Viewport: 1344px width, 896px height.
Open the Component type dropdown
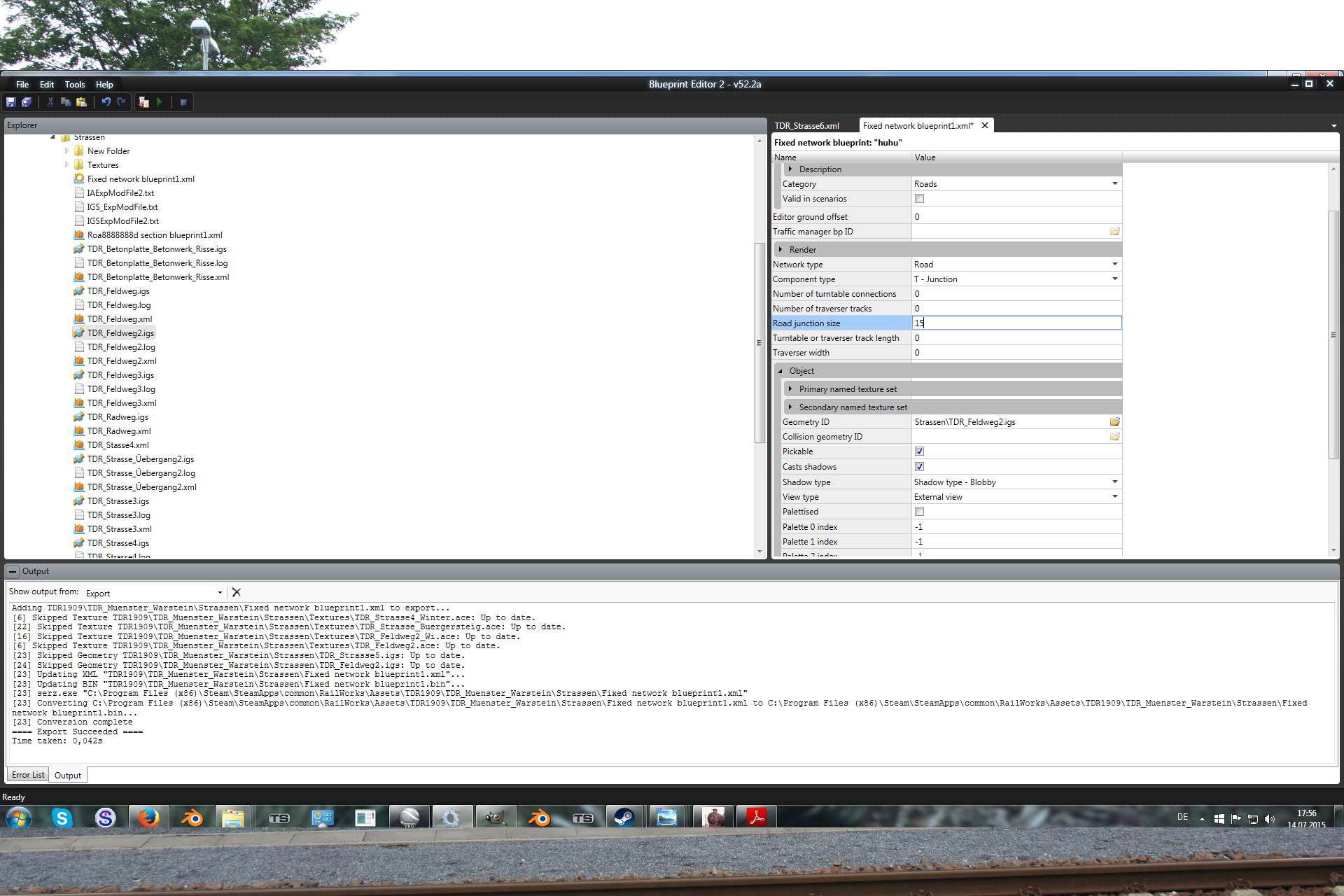coord(1114,279)
